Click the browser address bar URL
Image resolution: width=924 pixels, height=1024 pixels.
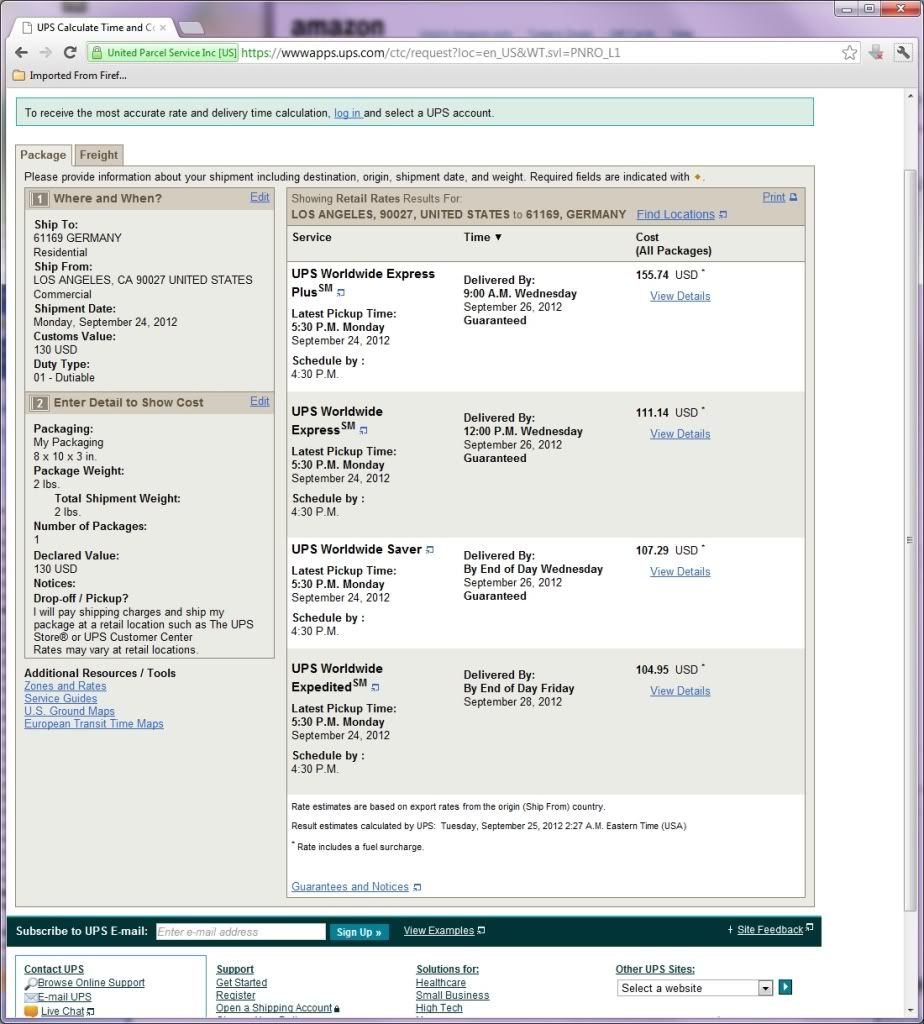pos(430,53)
